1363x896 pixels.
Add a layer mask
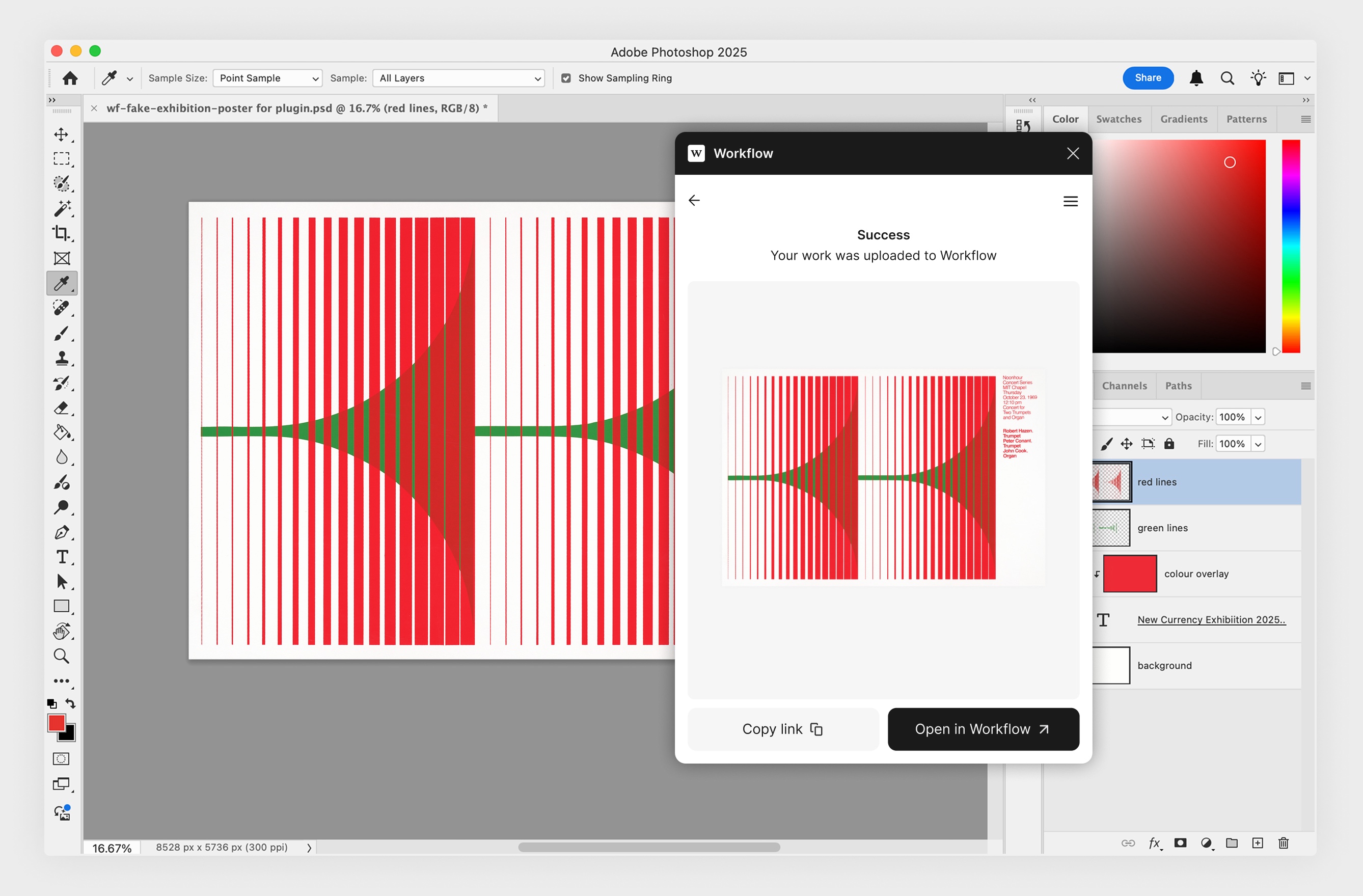(1180, 843)
